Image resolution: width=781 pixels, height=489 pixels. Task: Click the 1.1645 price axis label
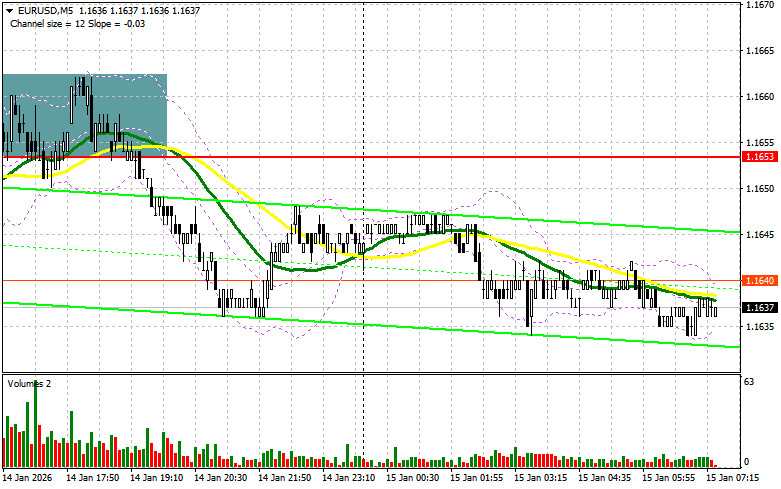pyautogui.click(x=759, y=234)
